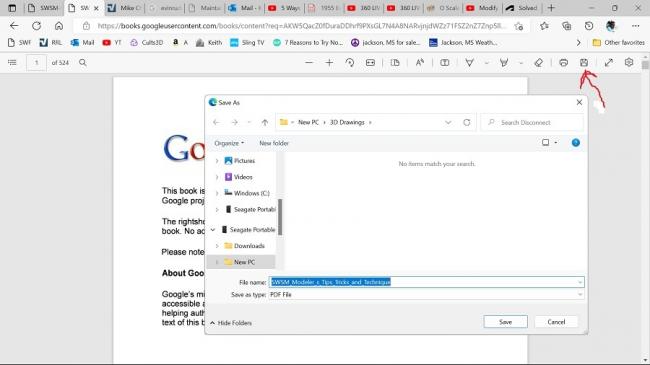Switch to the Mail browser tab
Viewport: 650px width, 365px height.
(x=246, y=8)
